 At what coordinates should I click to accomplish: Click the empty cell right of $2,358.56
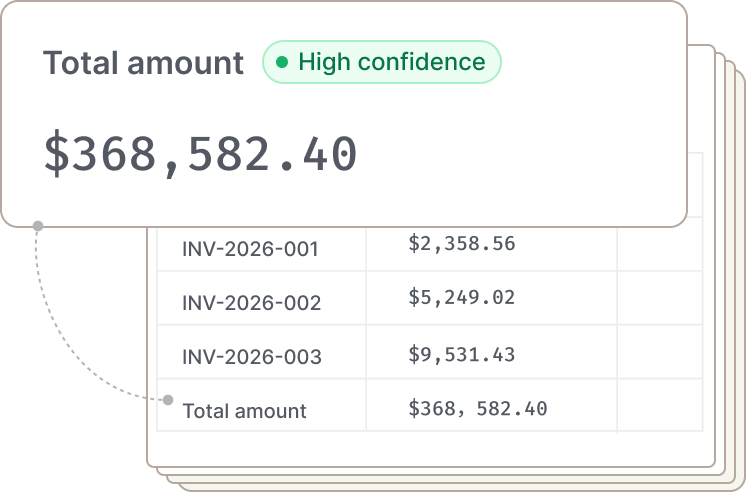point(660,244)
